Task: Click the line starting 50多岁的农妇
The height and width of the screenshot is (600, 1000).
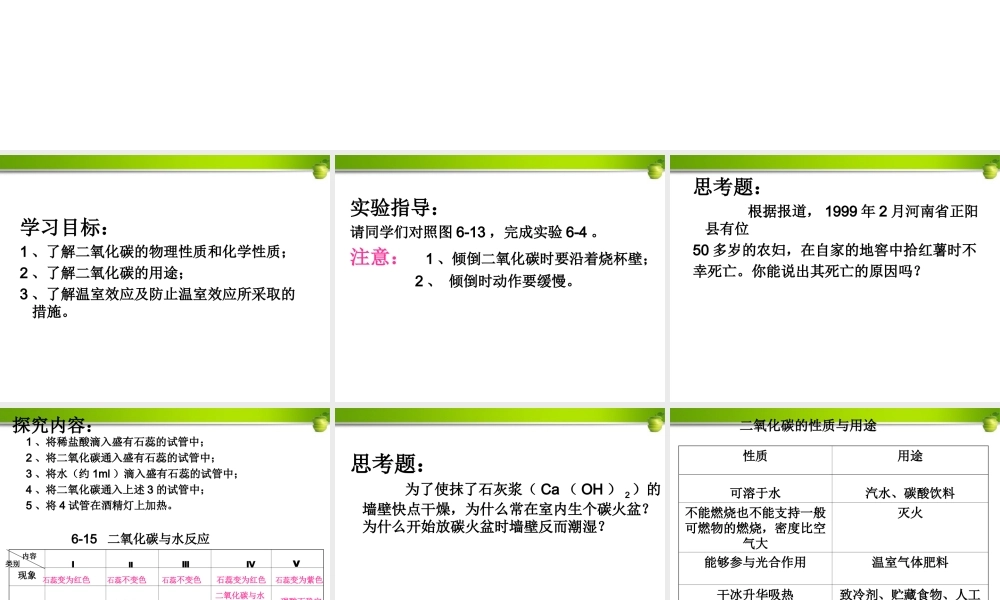Action: (x=835, y=250)
